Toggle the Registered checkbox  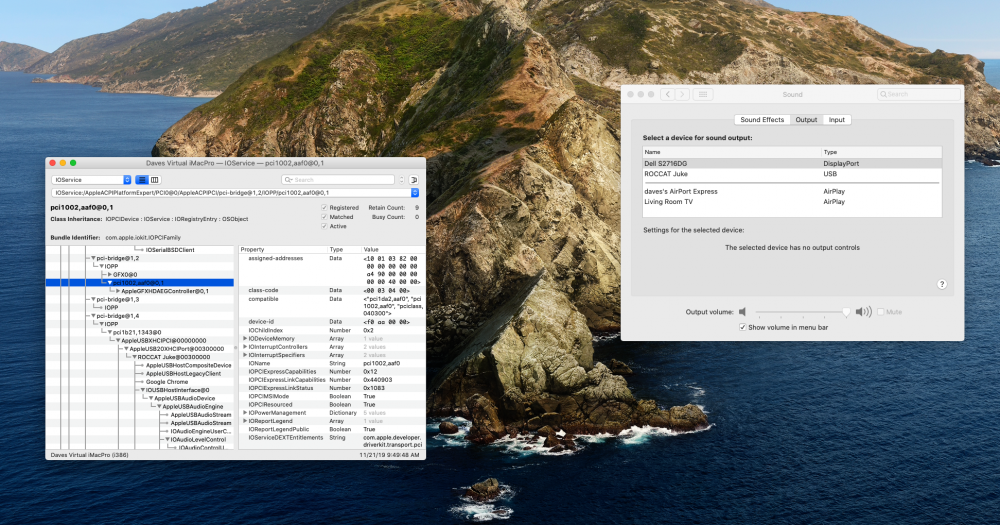click(x=324, y=207)
